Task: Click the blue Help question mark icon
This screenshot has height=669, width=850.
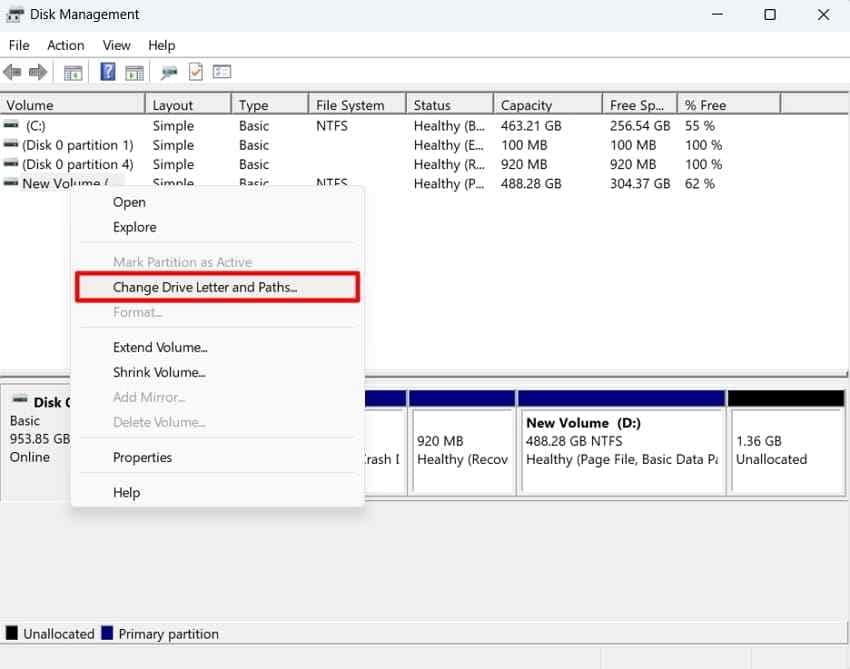Action: pyautogui.click(x=108, y=72)
